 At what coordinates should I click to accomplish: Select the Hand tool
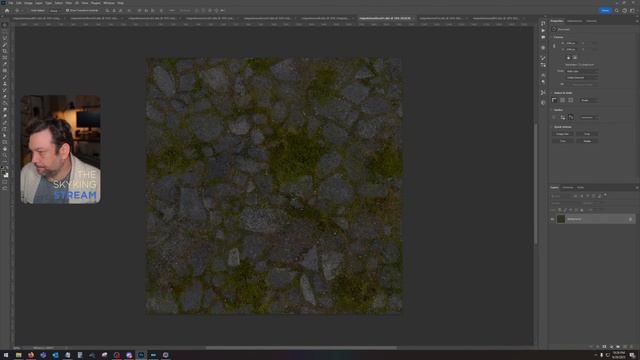[5, 149]
